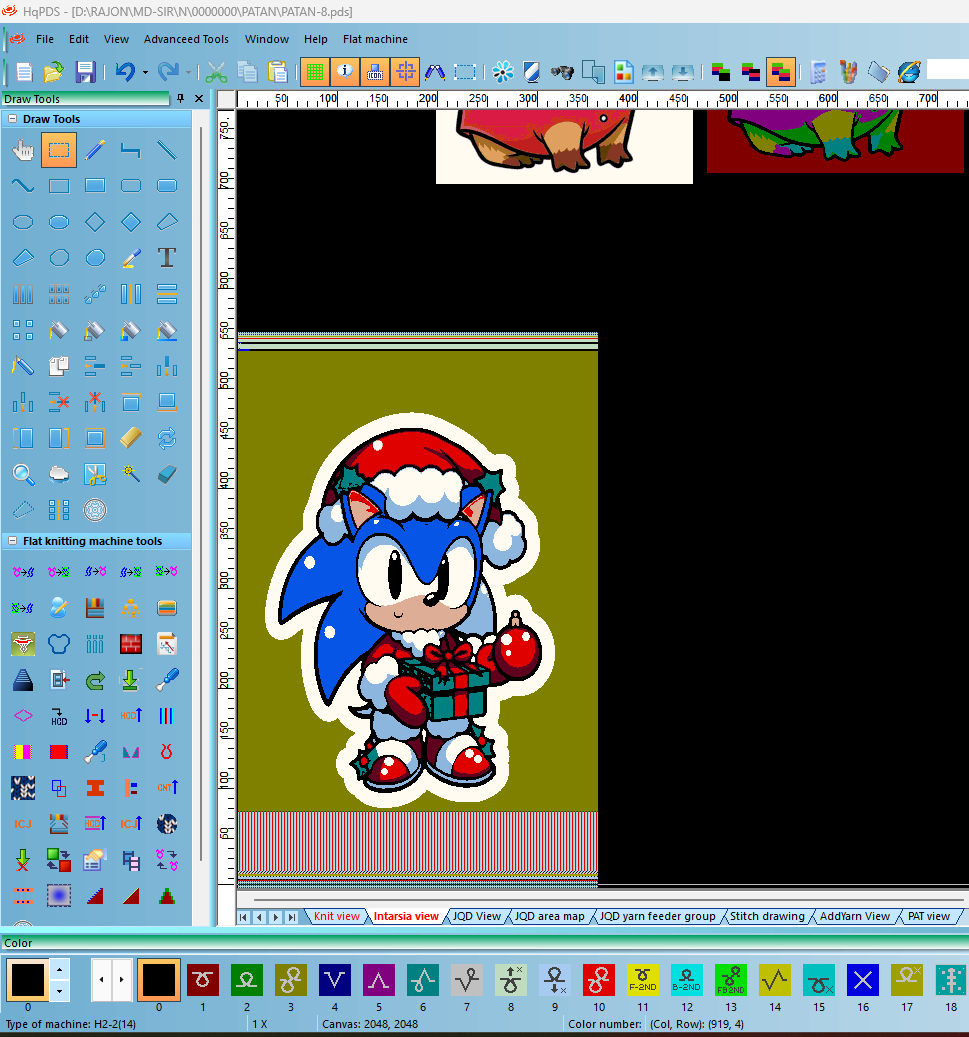Collapse the Flat knitting machine tools section
The height and width of the screenshot is (1037, 969).
click(13, 541)
